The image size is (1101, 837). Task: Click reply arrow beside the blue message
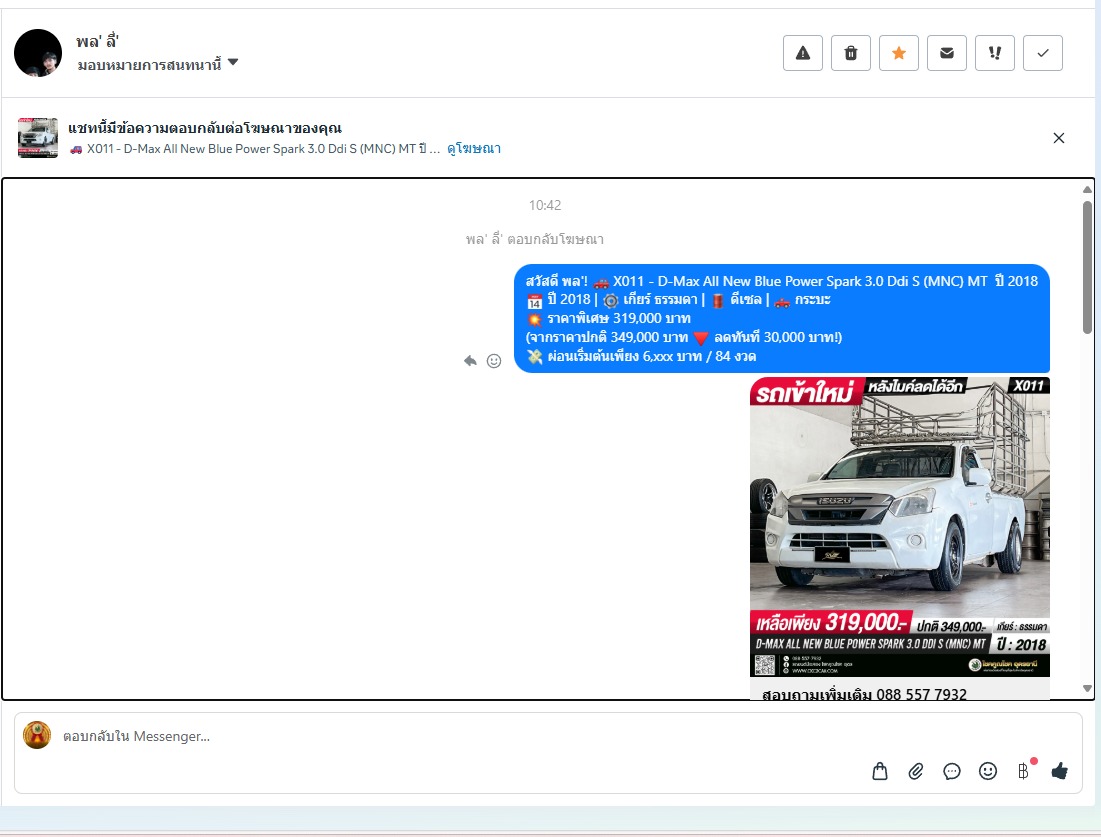470,361
